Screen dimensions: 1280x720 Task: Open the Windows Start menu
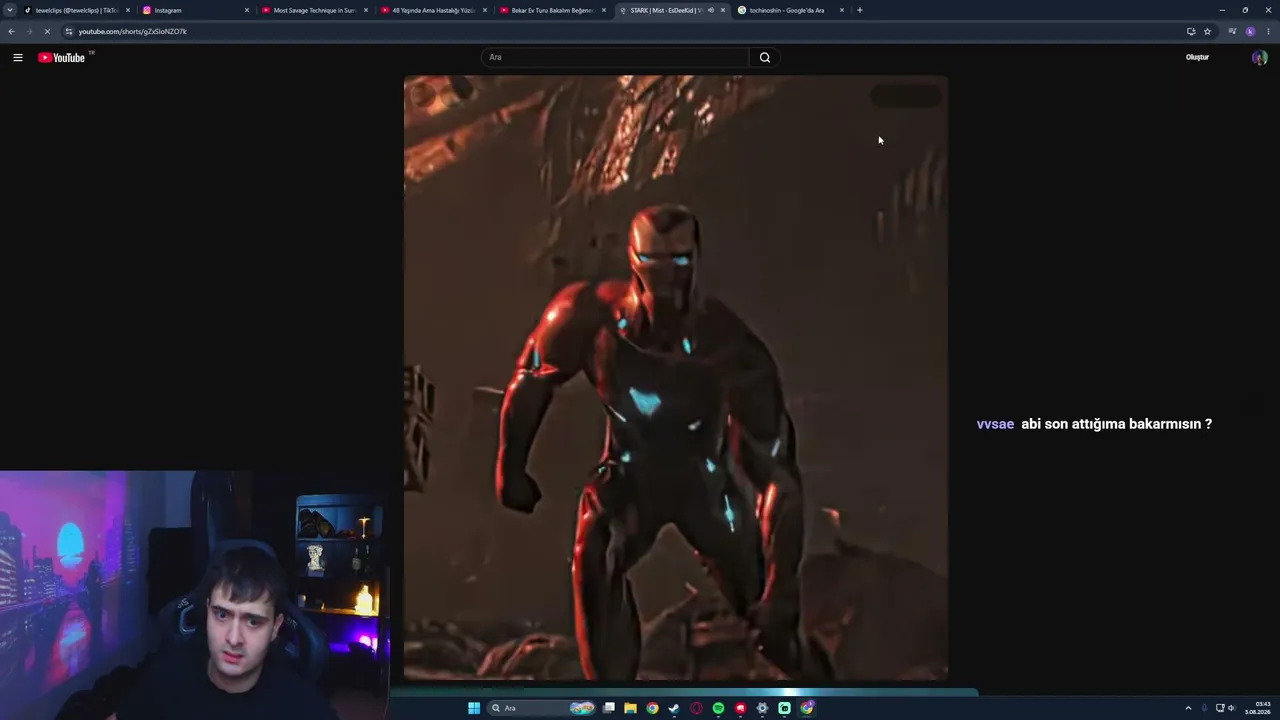pyautogui.click(x=474, y=708)
